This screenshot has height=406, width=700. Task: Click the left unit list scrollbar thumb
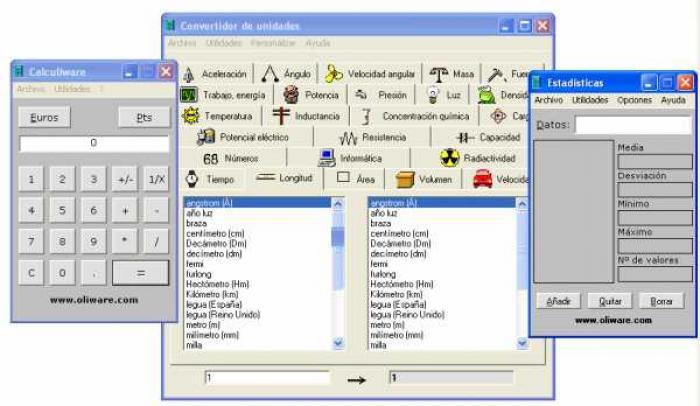(338, 236)
